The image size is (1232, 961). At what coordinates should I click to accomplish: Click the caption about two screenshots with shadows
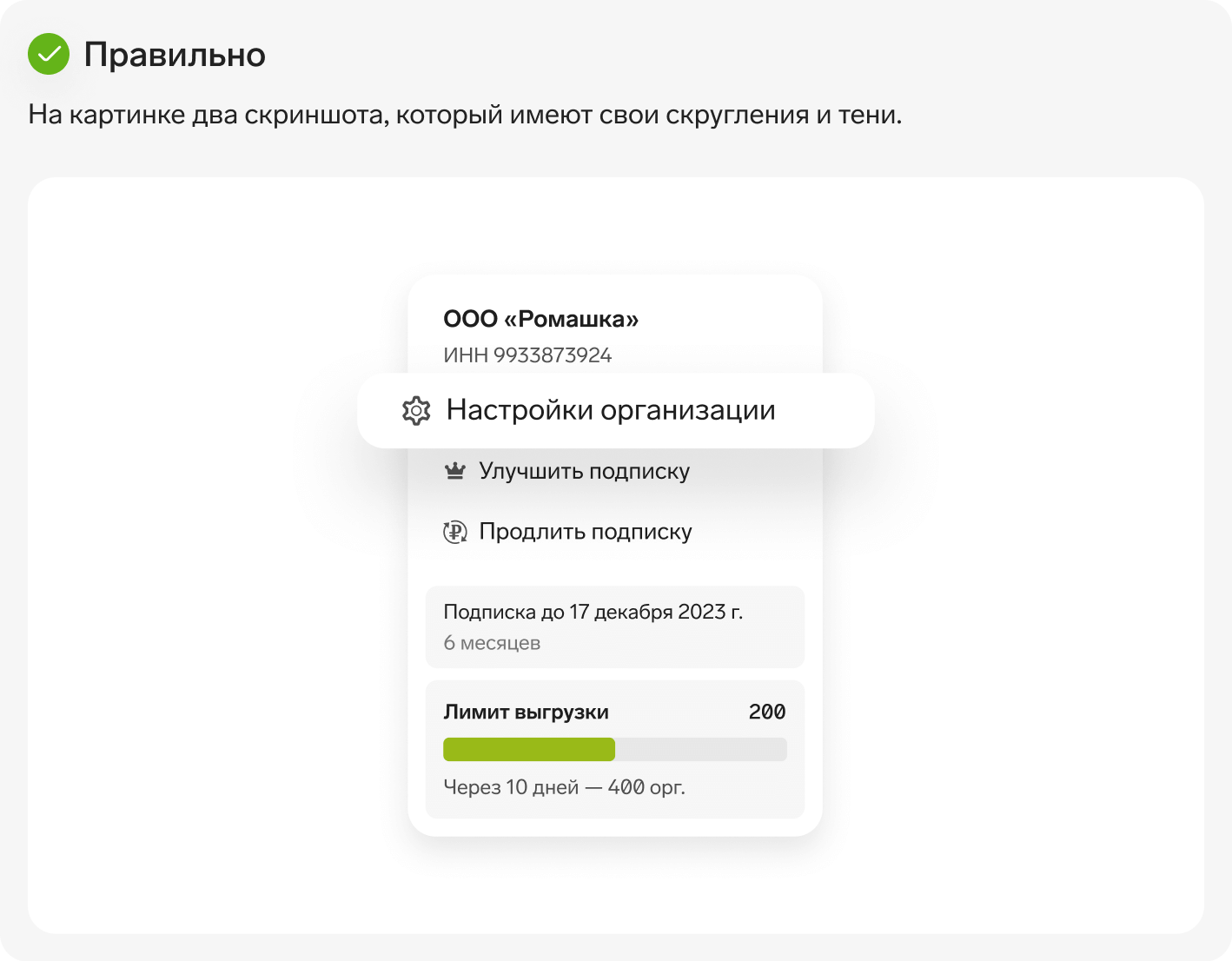pos(465,115)
